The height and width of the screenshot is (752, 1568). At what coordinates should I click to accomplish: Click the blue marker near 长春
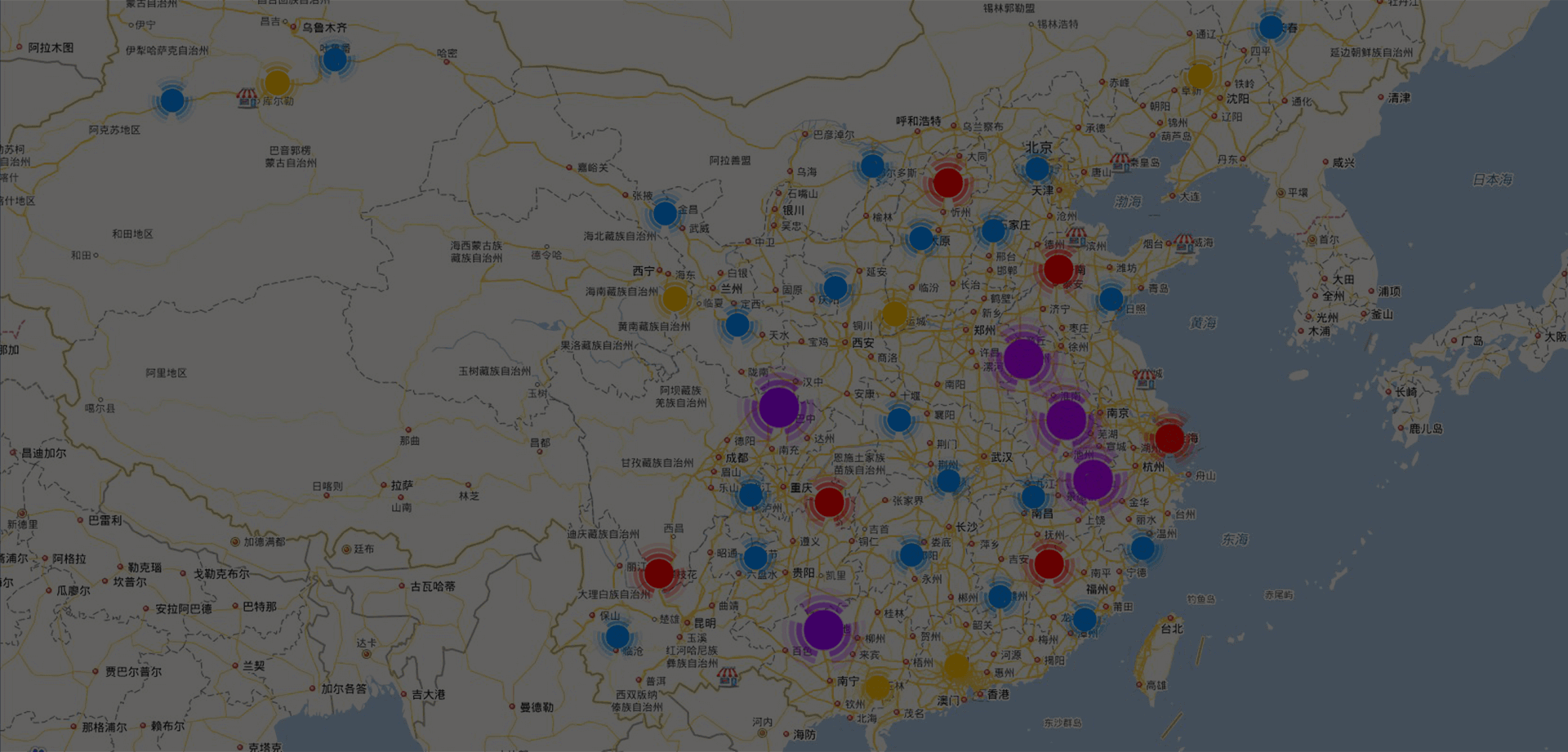[1270, 28]
